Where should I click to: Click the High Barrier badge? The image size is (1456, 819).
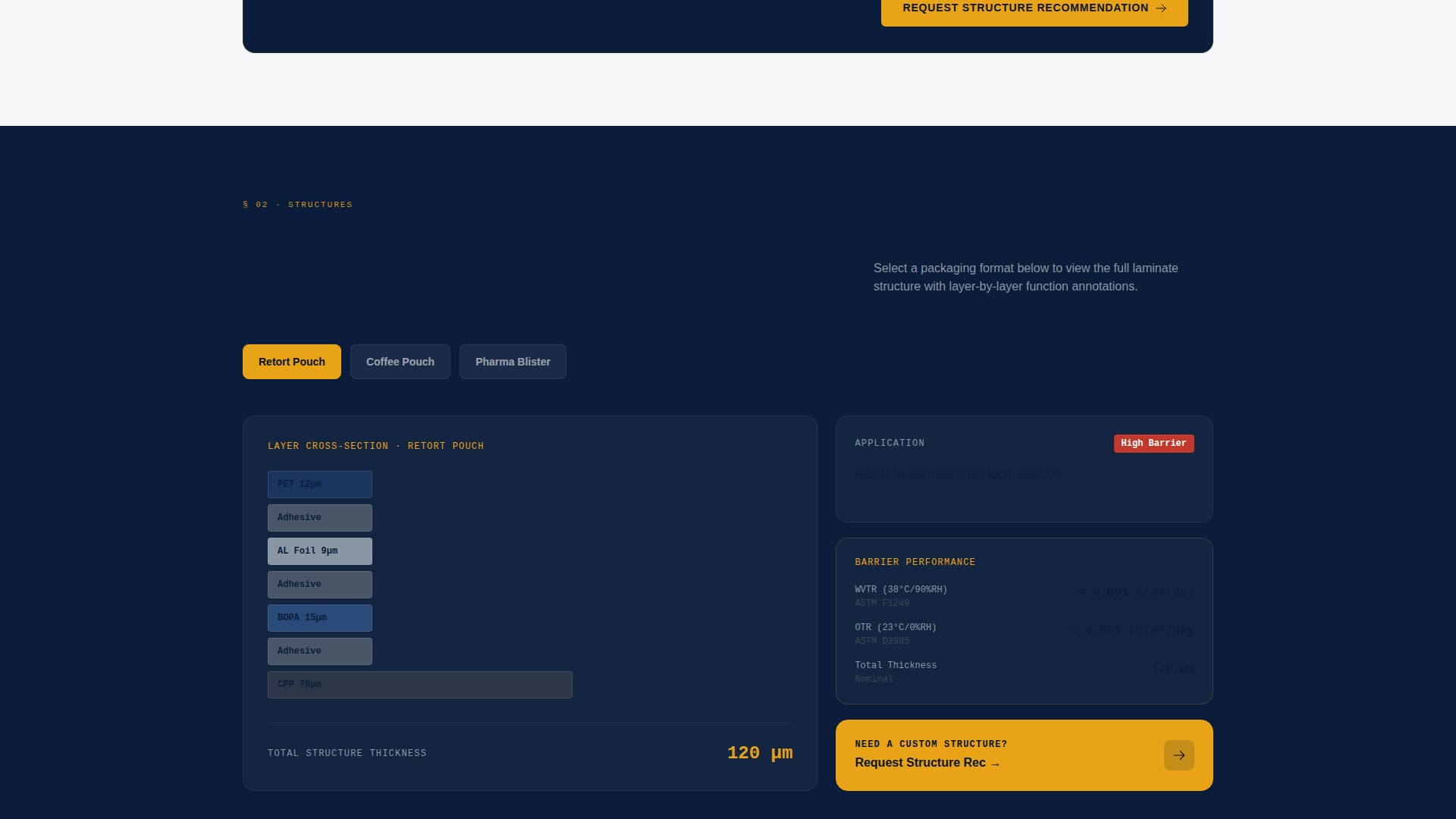(1153, 443)
